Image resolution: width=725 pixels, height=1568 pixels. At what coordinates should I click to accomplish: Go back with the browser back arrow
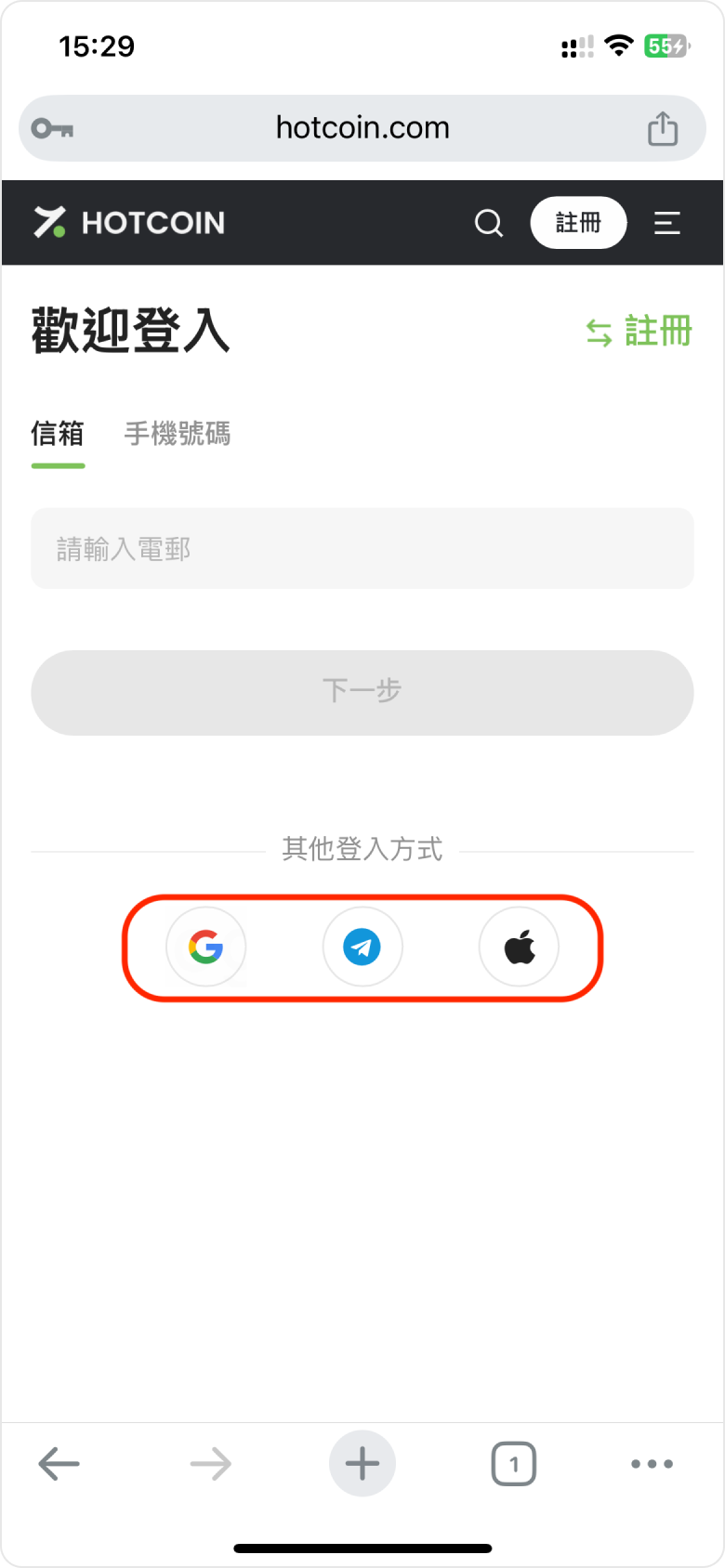point(59,1464)
